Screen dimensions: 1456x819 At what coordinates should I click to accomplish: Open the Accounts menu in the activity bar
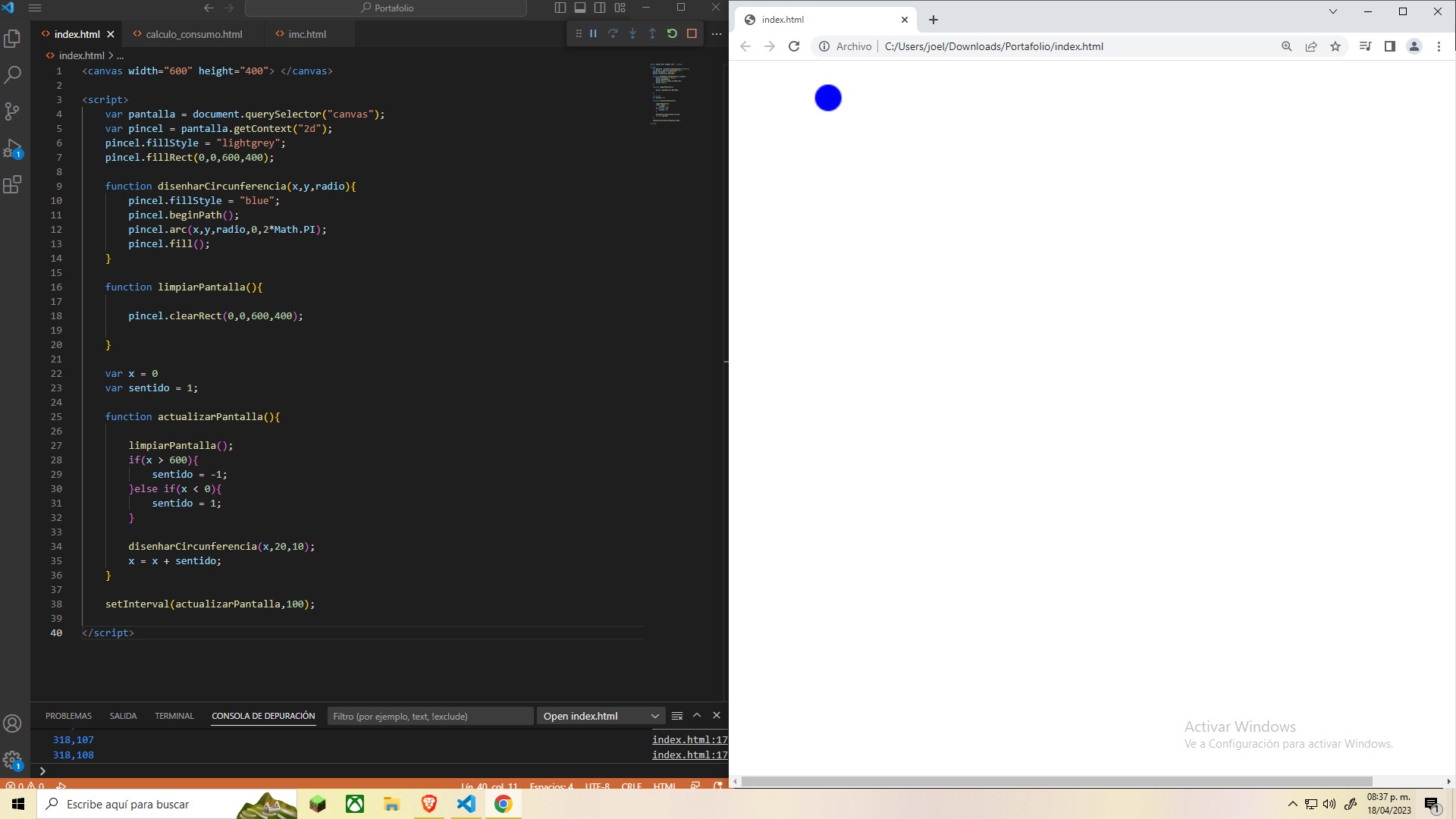coord(12,723)
